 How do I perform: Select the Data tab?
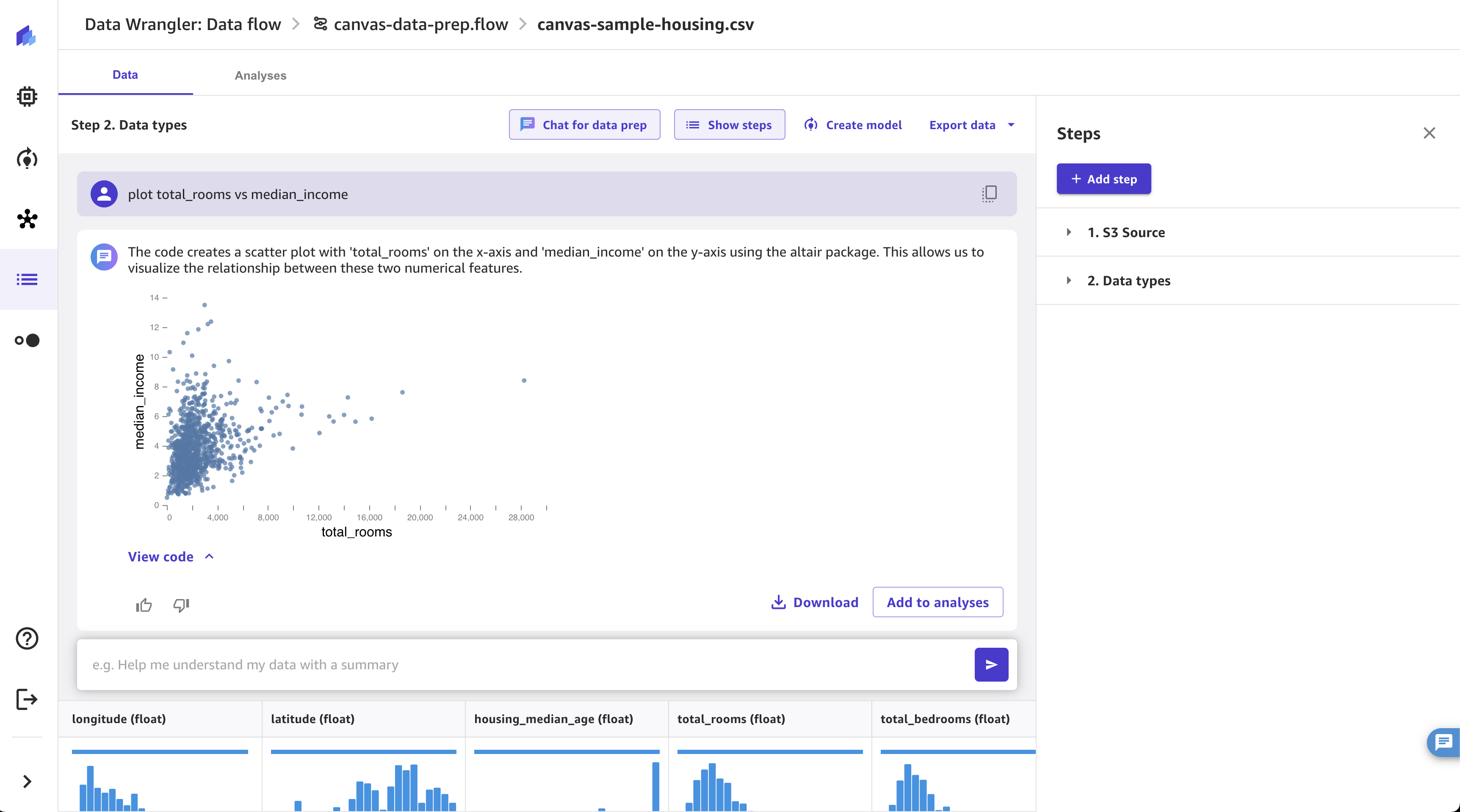tap(125, 74)
